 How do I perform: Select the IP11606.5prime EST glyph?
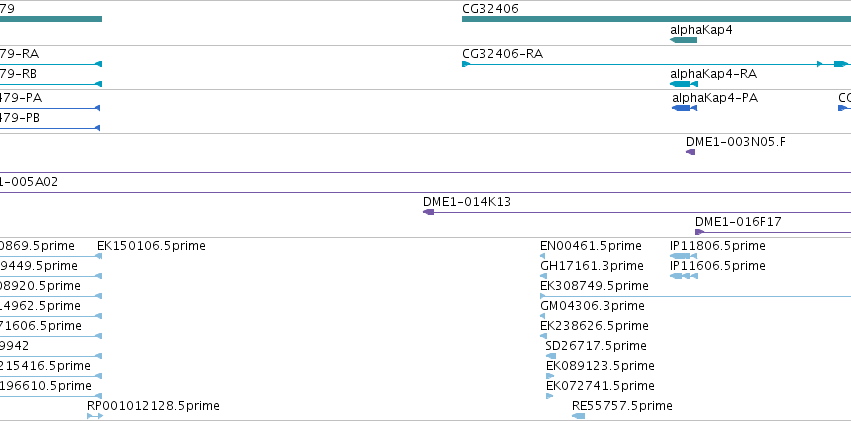684,276
